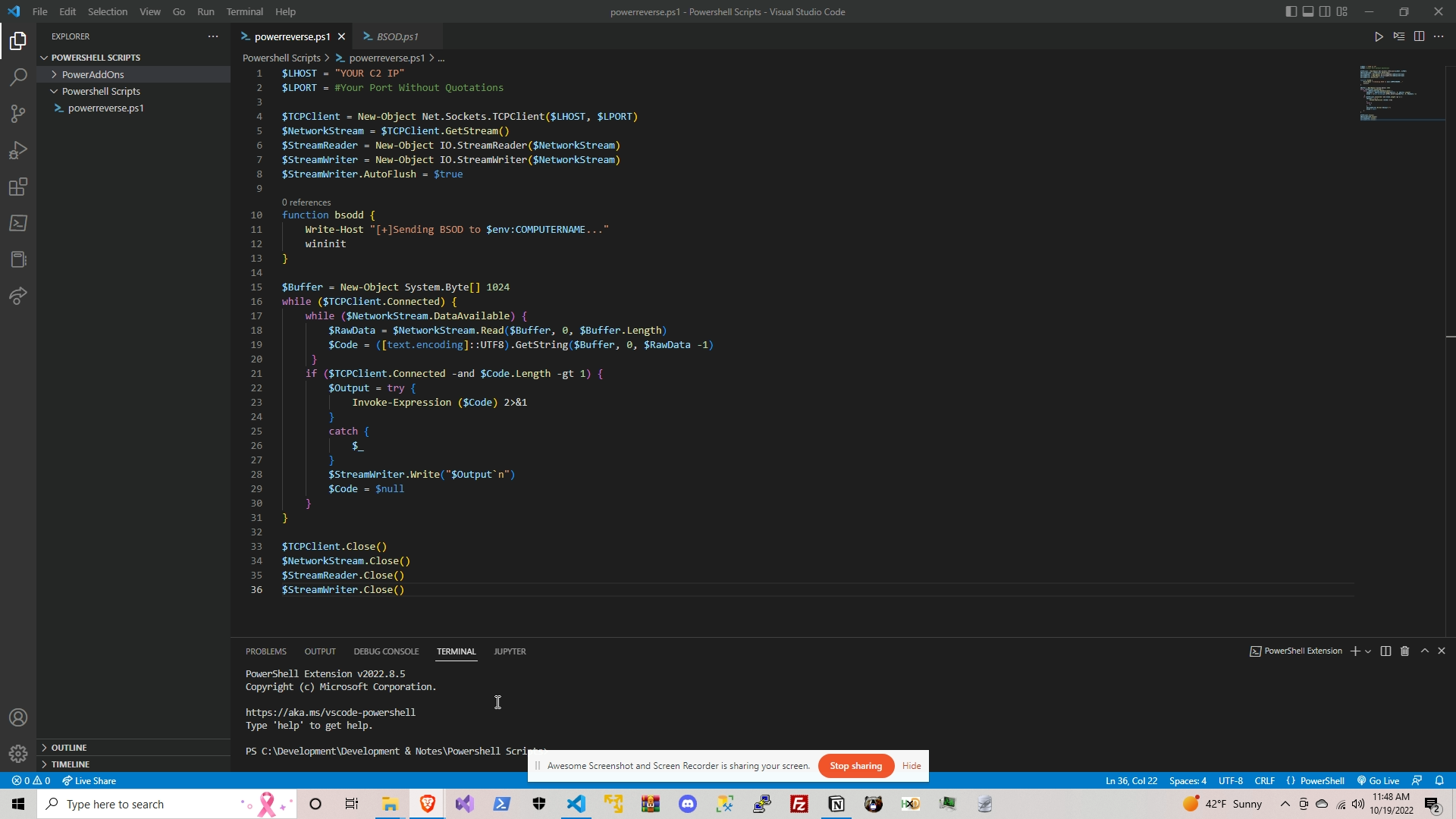Viewport: 1456px width, 819px height.
Task: Click Go Live in status bar
Action: coord(1378,781)
